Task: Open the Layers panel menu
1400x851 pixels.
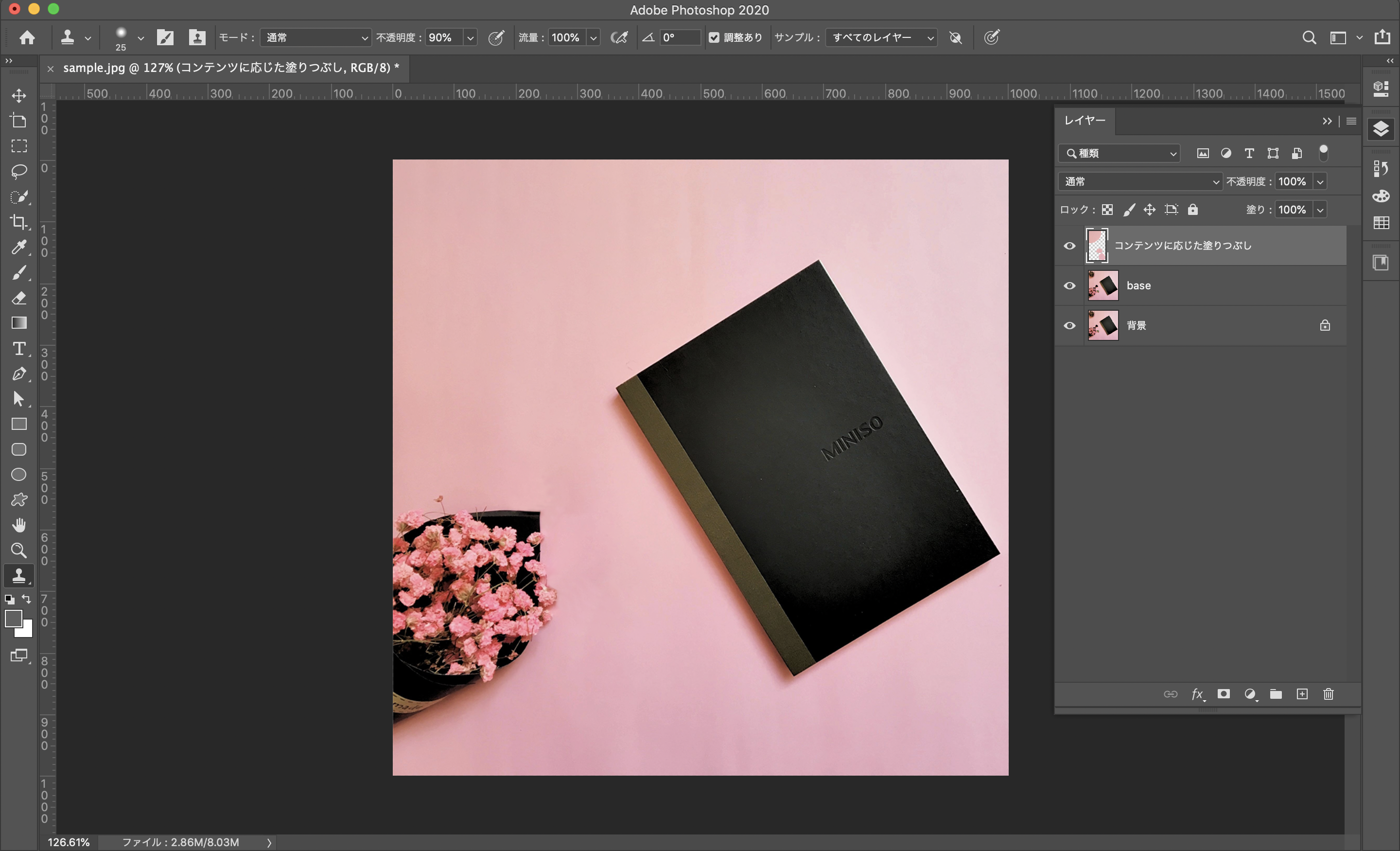Action: (x=1352, y=121)
